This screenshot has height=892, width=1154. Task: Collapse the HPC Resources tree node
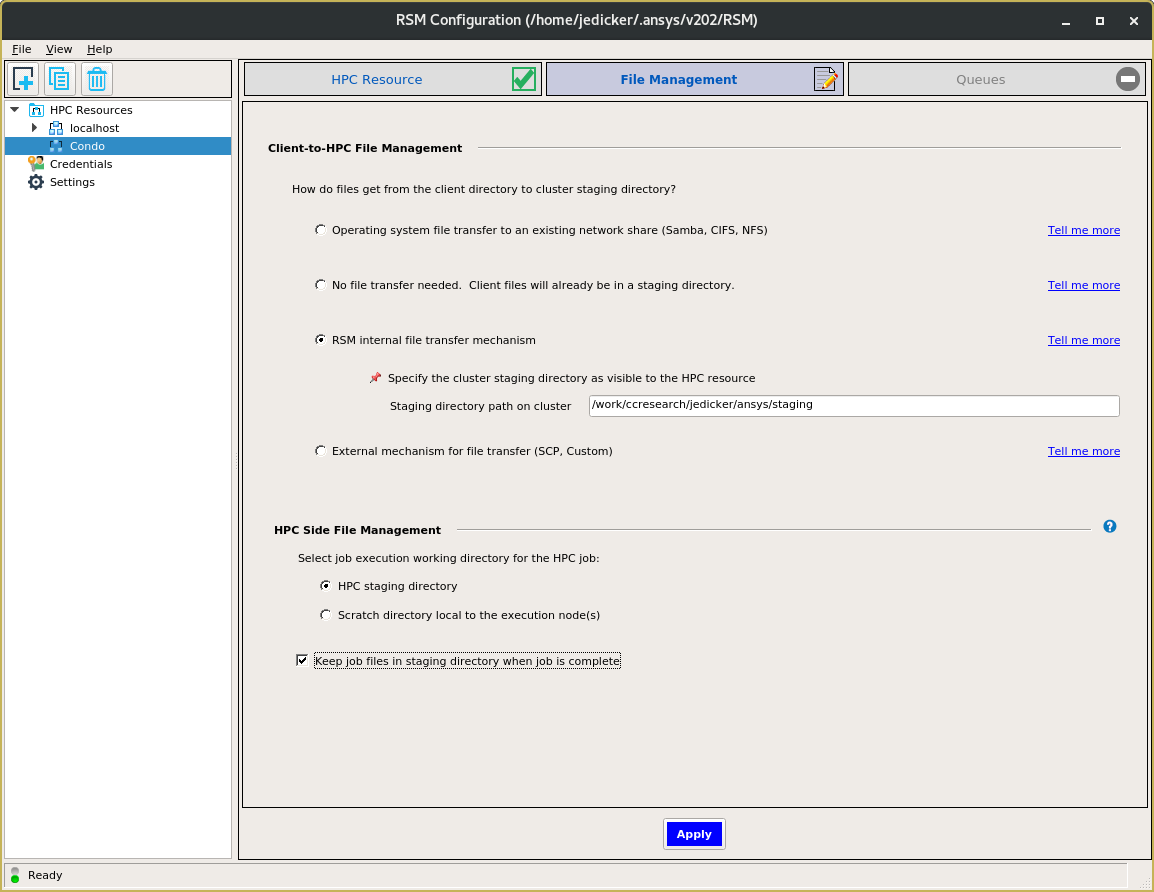click(15, 110)
